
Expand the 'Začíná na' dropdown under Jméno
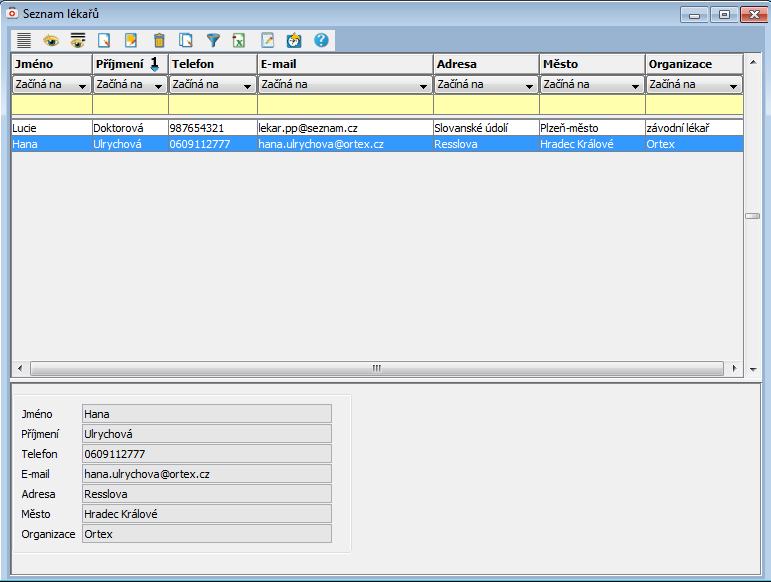[51, 85]
